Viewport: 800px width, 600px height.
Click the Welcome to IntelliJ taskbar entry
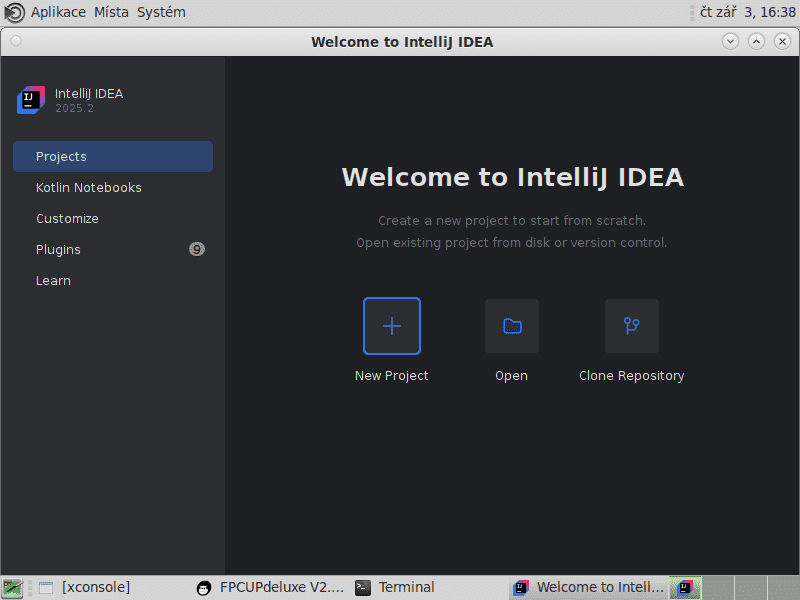click(x=588, y=588)
